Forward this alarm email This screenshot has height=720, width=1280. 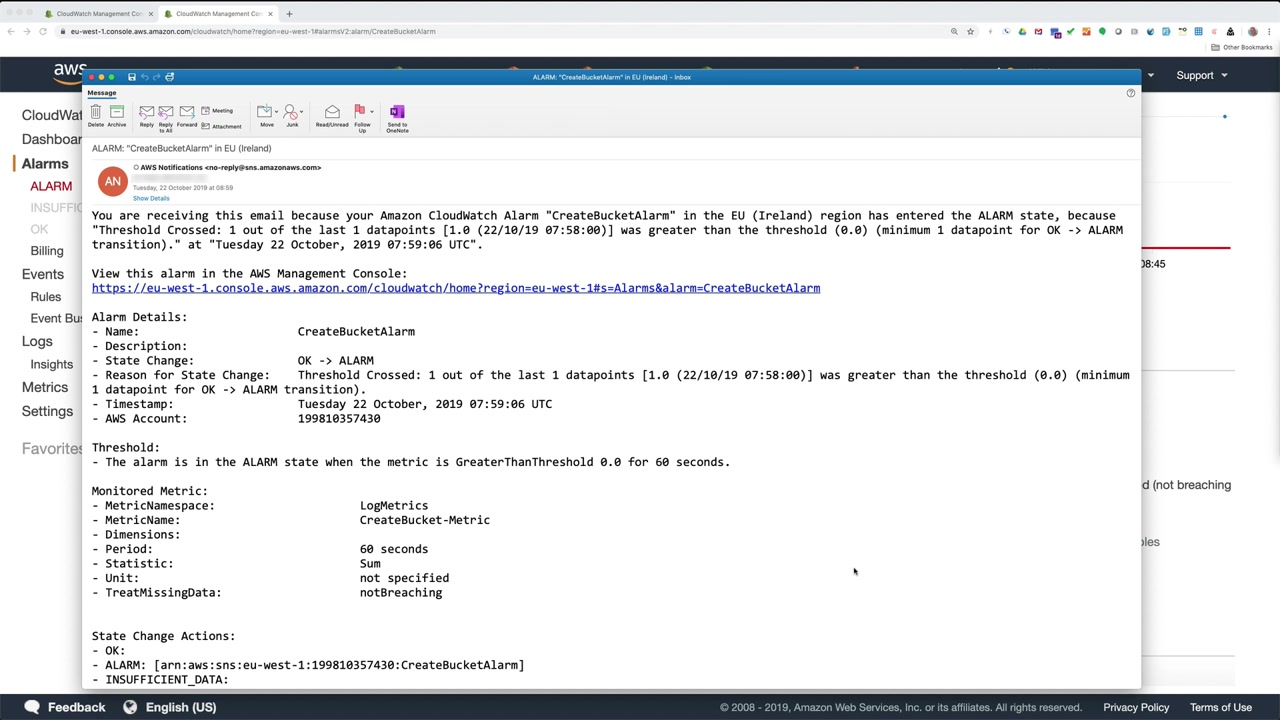pyautogui.click(x=187, y=116)
